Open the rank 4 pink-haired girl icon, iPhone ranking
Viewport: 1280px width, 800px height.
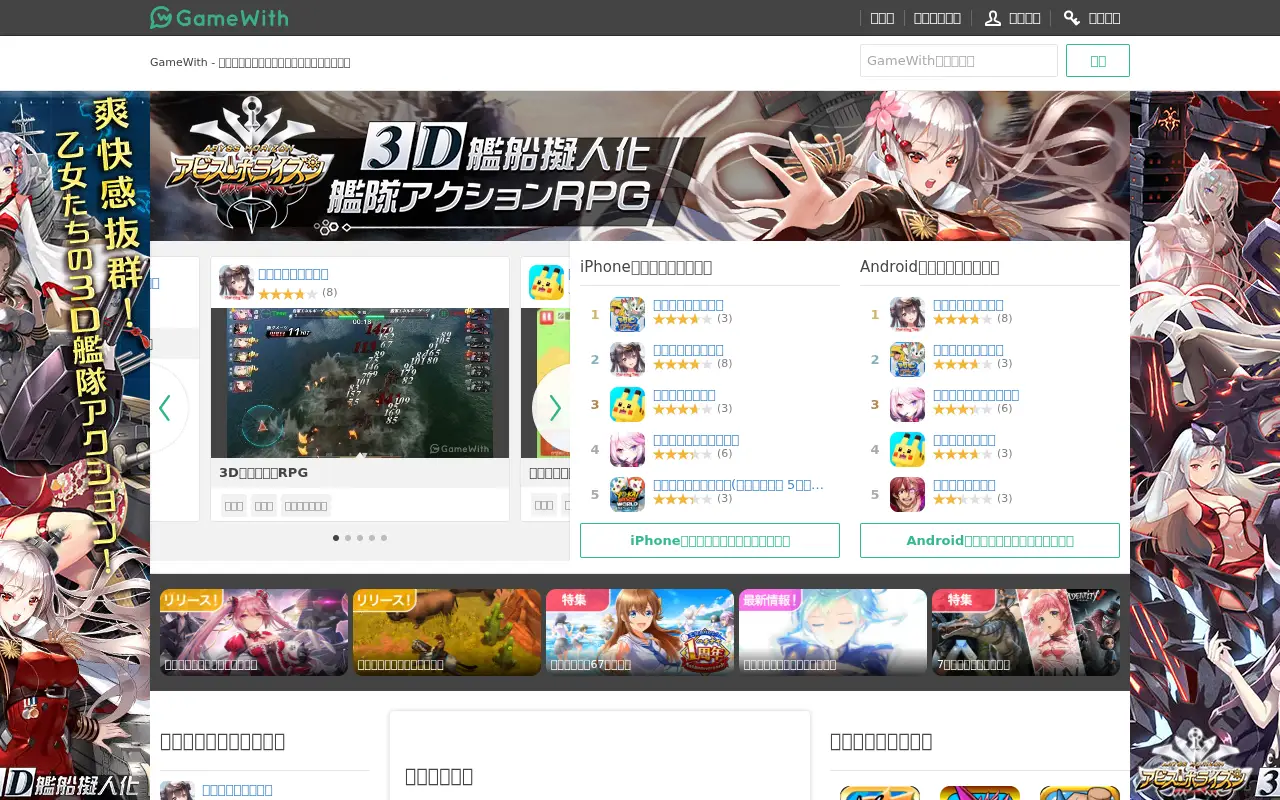[x=627, y=449]
